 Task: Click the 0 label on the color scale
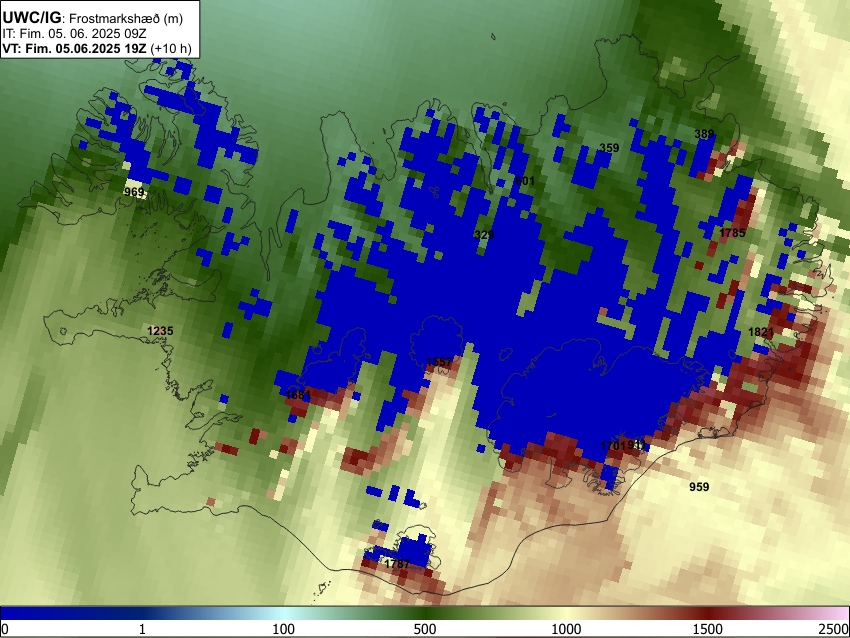tap(5, 629)
